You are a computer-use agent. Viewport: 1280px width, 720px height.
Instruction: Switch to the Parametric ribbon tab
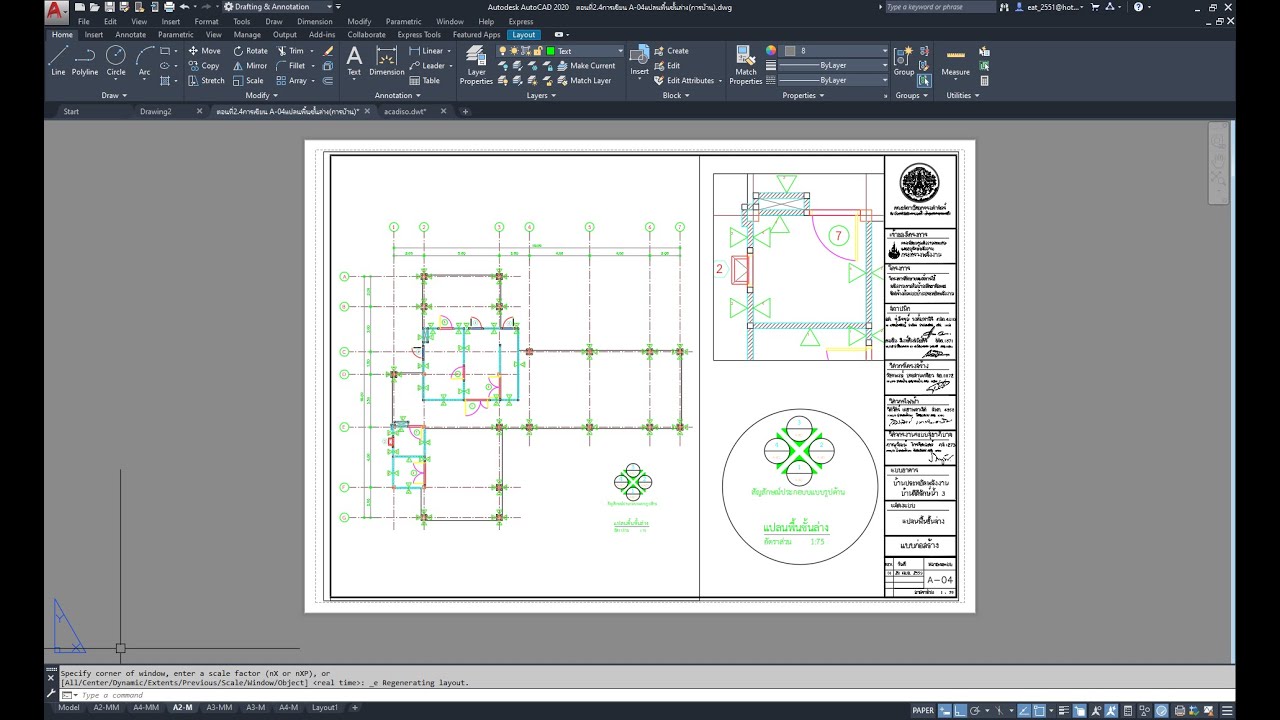[176, 34]
